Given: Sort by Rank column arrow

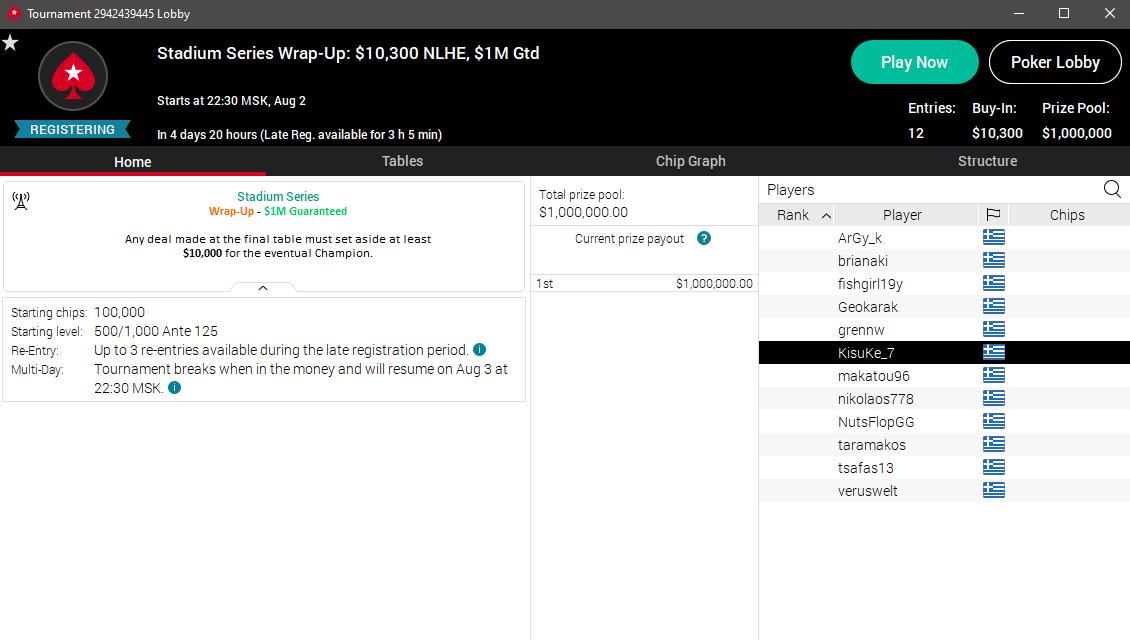Looking at the screenshot, I should 827,215.
